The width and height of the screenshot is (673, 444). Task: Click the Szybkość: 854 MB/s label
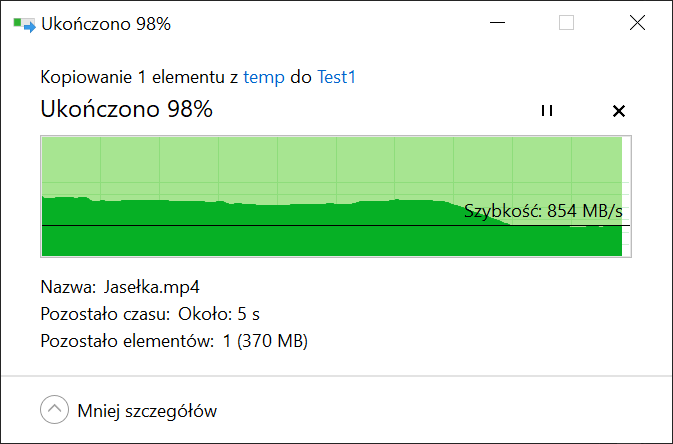pos(543,211)
